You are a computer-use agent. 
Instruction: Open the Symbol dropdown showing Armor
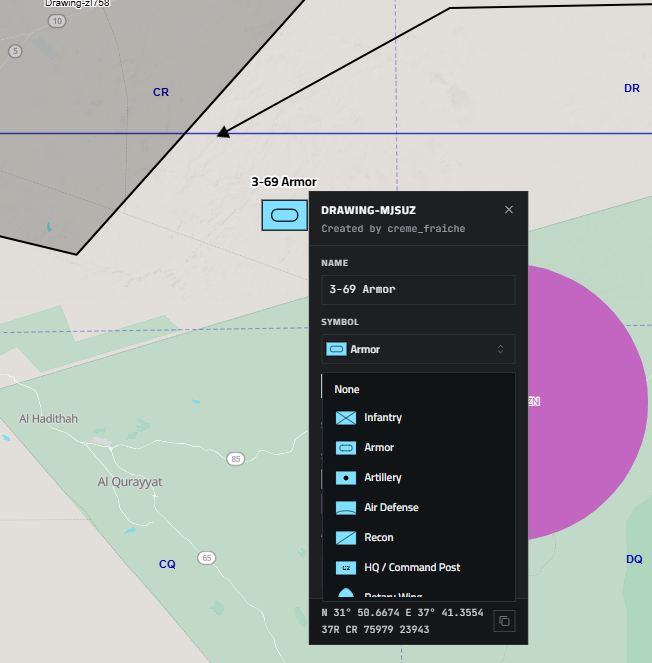418,349
